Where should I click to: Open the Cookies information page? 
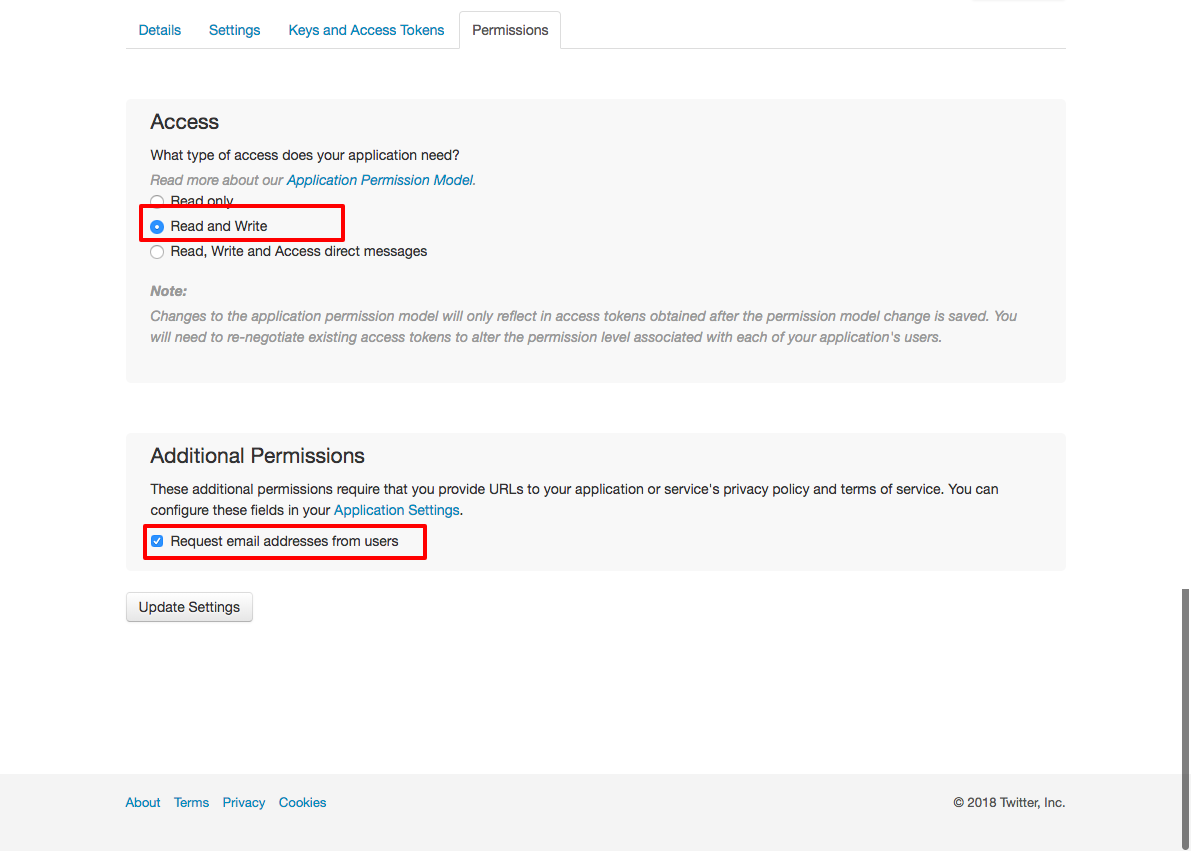[x=302, y=802]
